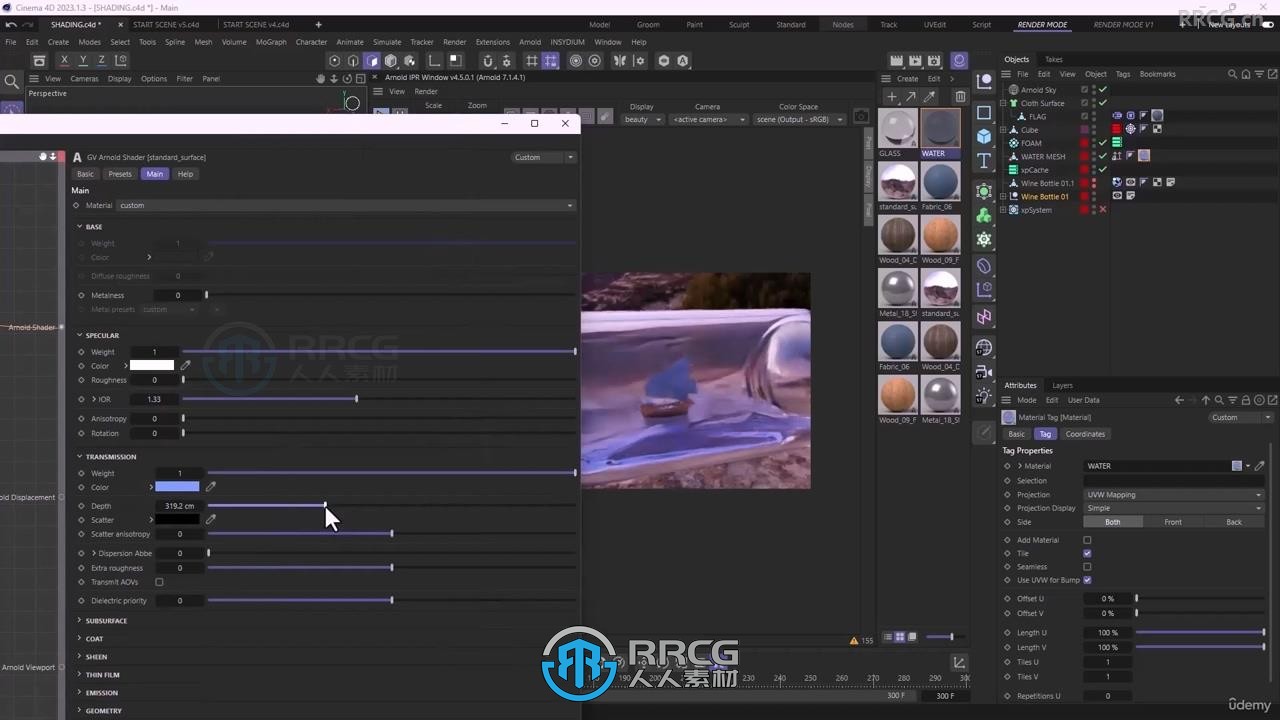Image resolution: width=1280 pixels, height=720 pixels.
Task: Toggle Y axis lock in top toolbar
Action: pyautogui.click(x=83, y=61)
